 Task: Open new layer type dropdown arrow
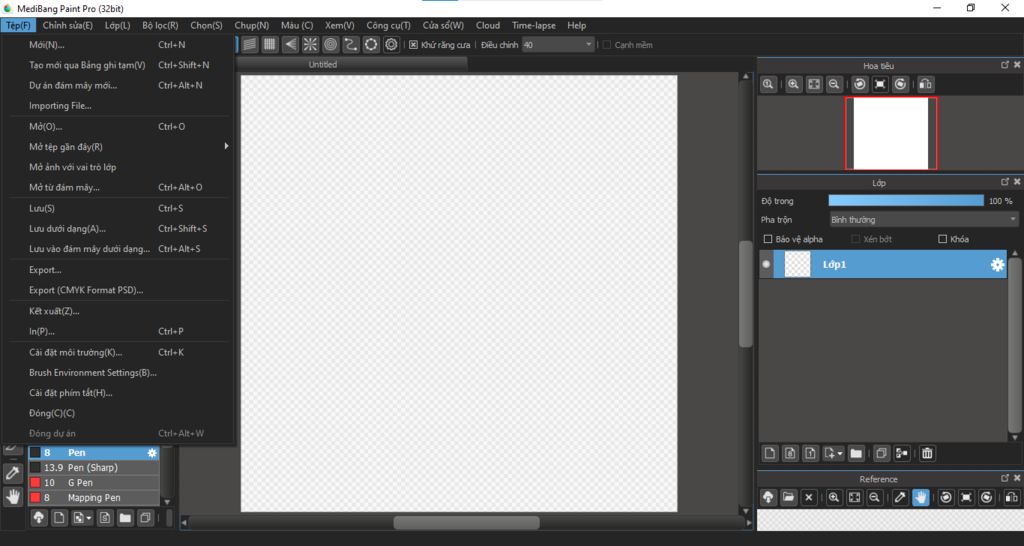(839, 453)
